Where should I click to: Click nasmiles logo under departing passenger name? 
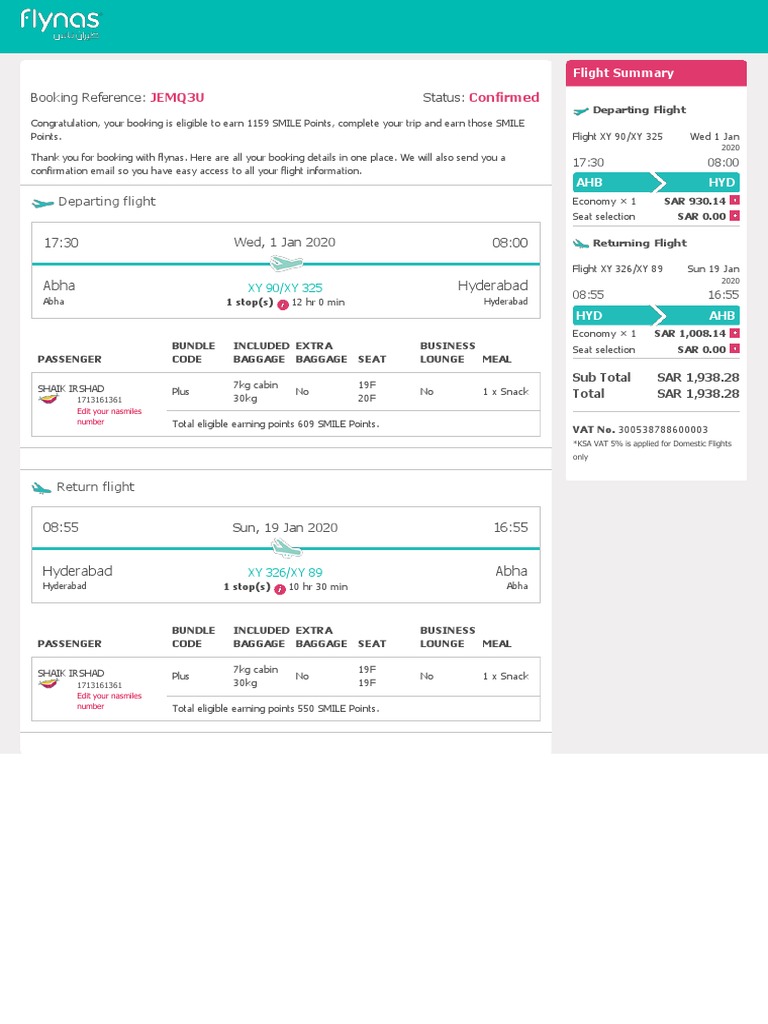click(49, 400)
